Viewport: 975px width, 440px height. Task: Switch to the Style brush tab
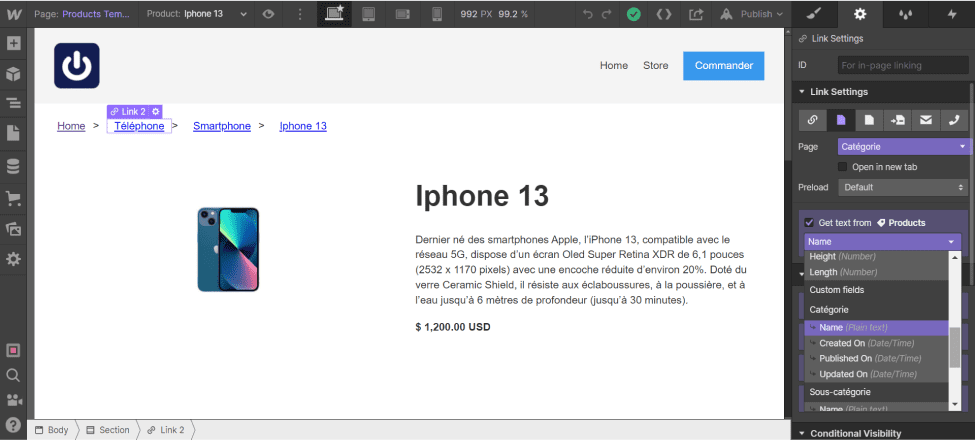click(815, 14)
